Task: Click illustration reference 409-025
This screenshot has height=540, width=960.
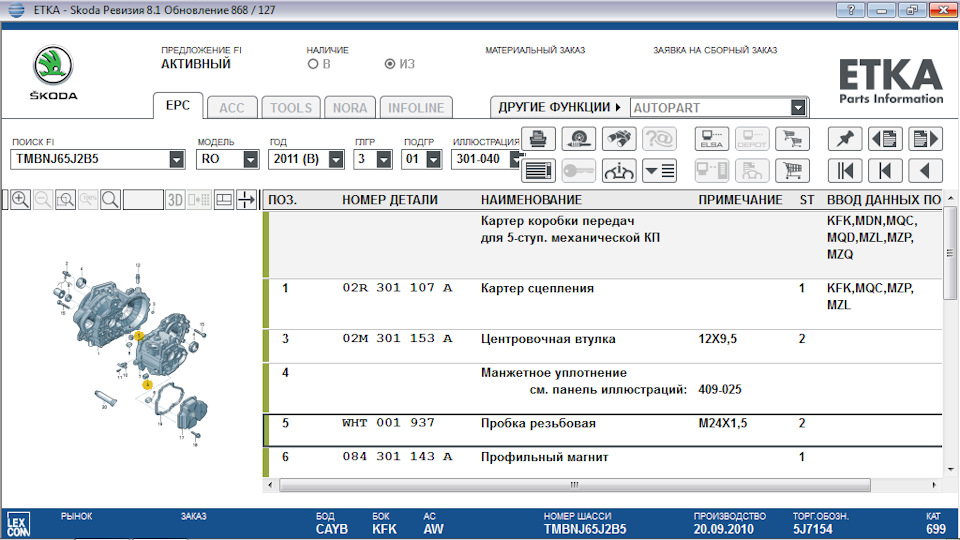Action: [719, 389]
